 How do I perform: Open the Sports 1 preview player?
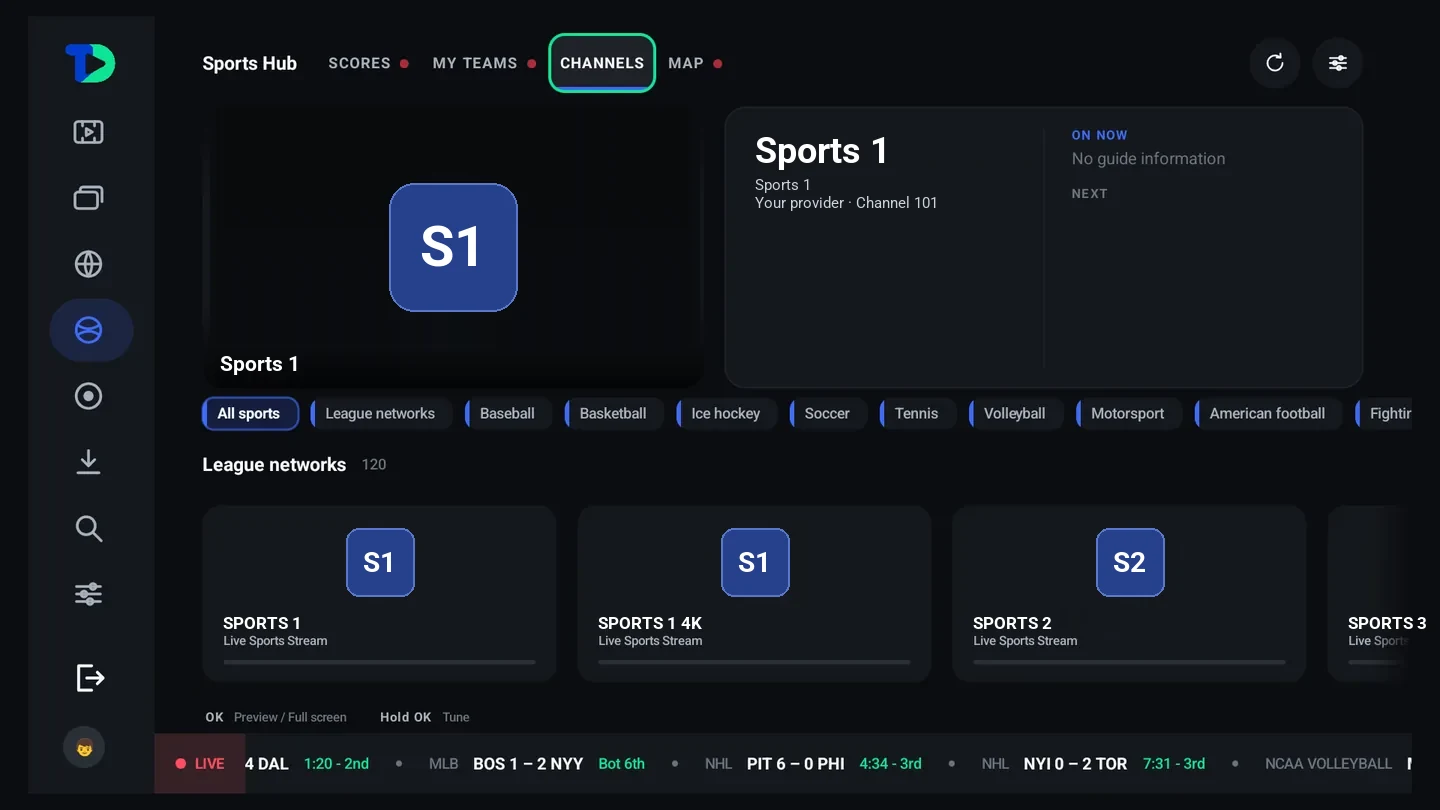[x=453, y=248]
